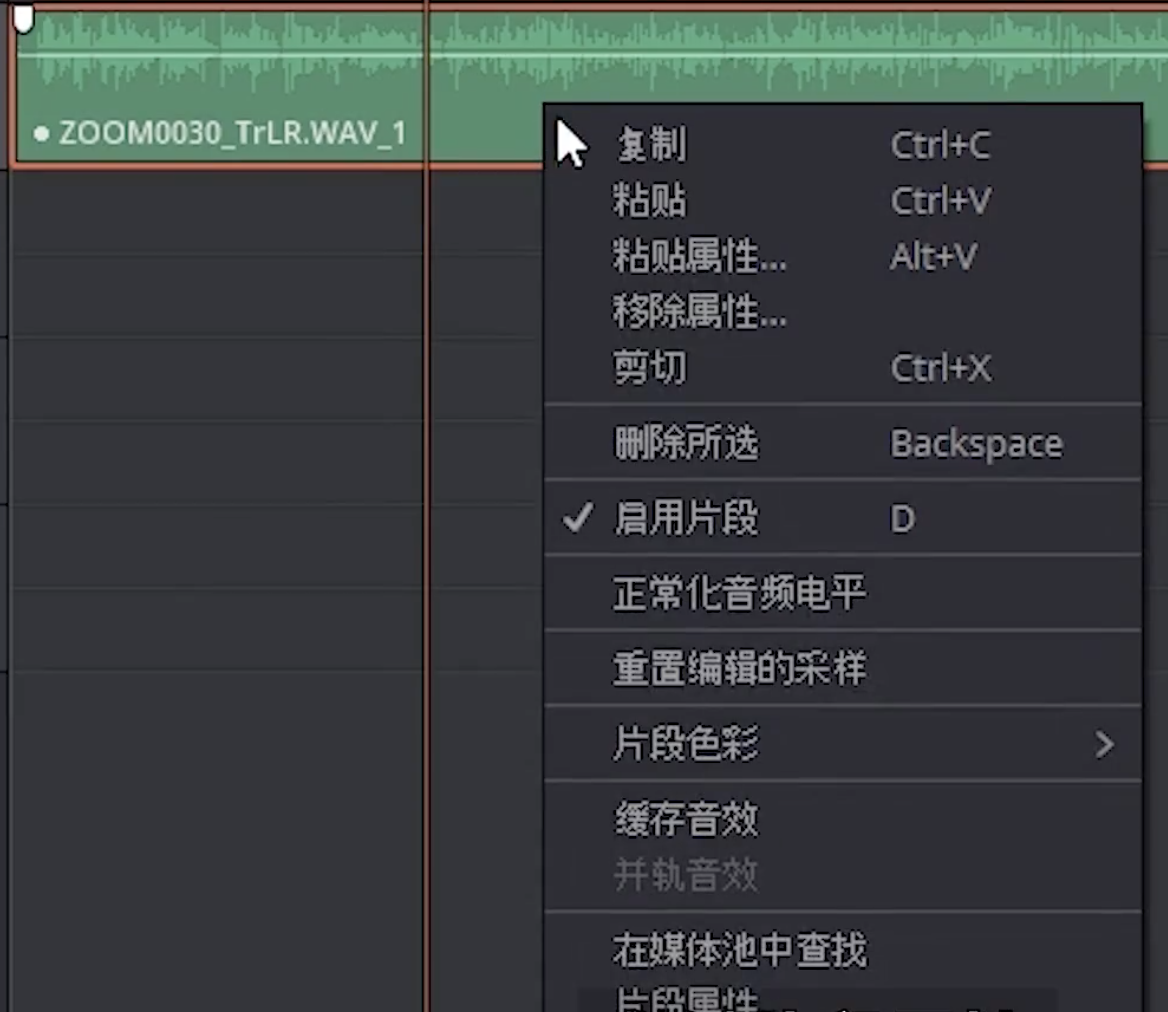Screen dimensions: 1168x1012
Task: Click 删除所选 to delete the selection
Action: 686,443
